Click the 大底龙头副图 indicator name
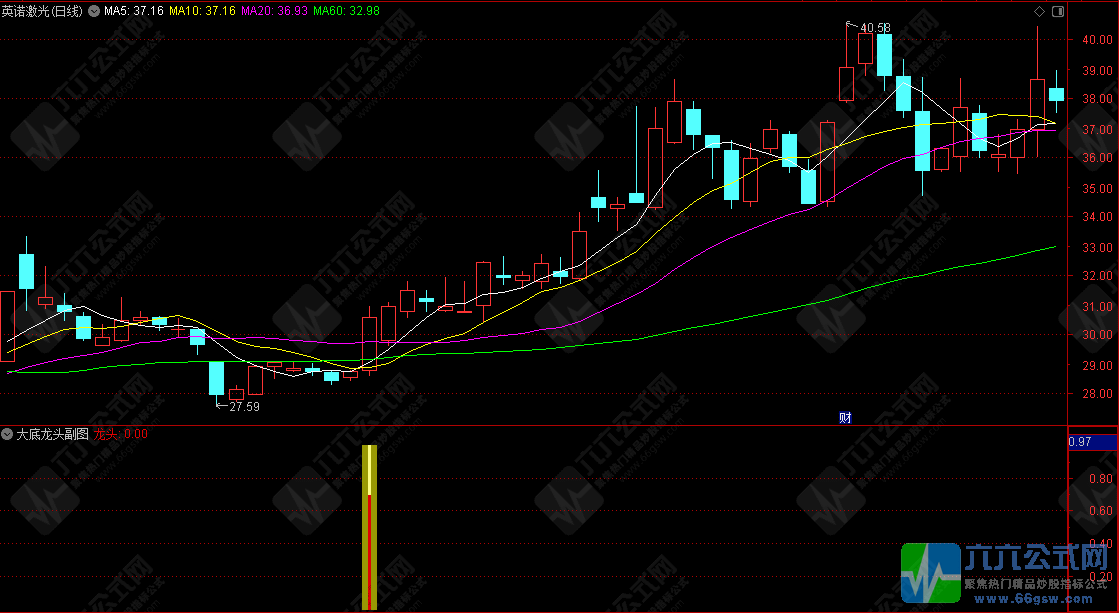1119x613 pixels. tap(52, 435)
